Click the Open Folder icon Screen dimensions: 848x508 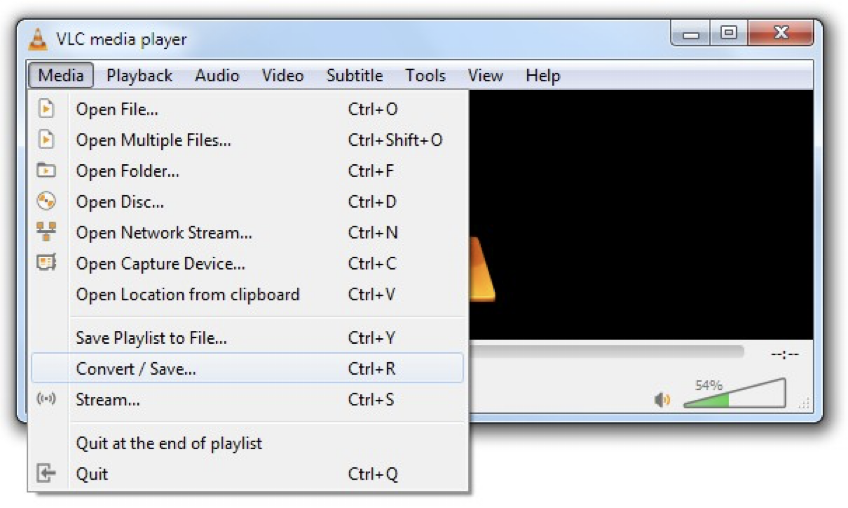click(47, 170)
